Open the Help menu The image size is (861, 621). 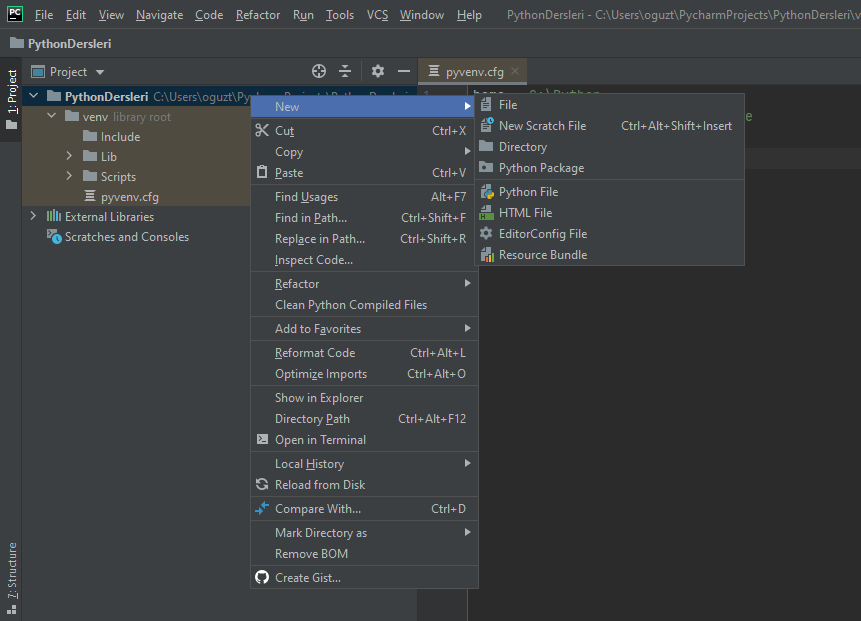point(469,15)
